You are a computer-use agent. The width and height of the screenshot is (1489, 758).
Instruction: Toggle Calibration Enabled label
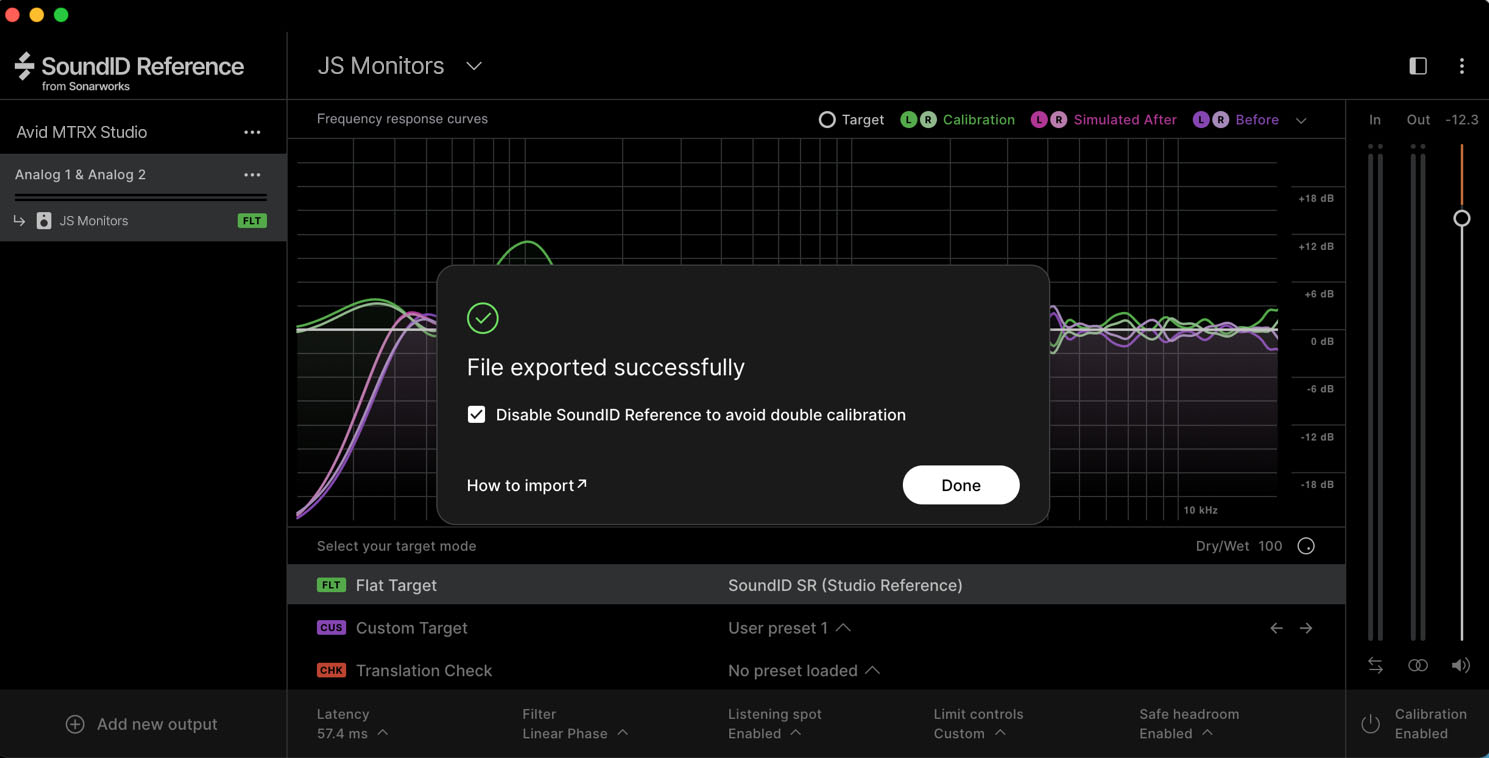click(x=1431, y=724)
